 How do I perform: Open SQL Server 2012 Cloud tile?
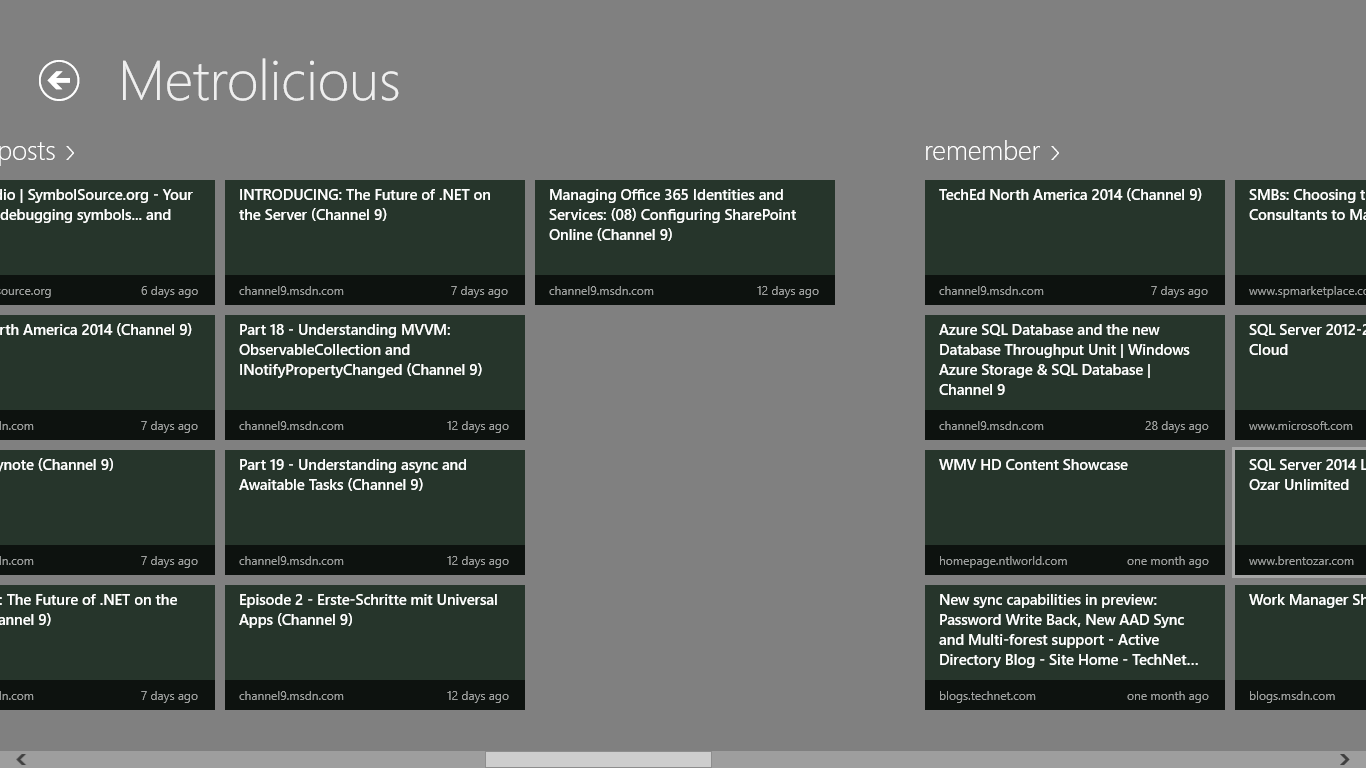pos(1300,377)
